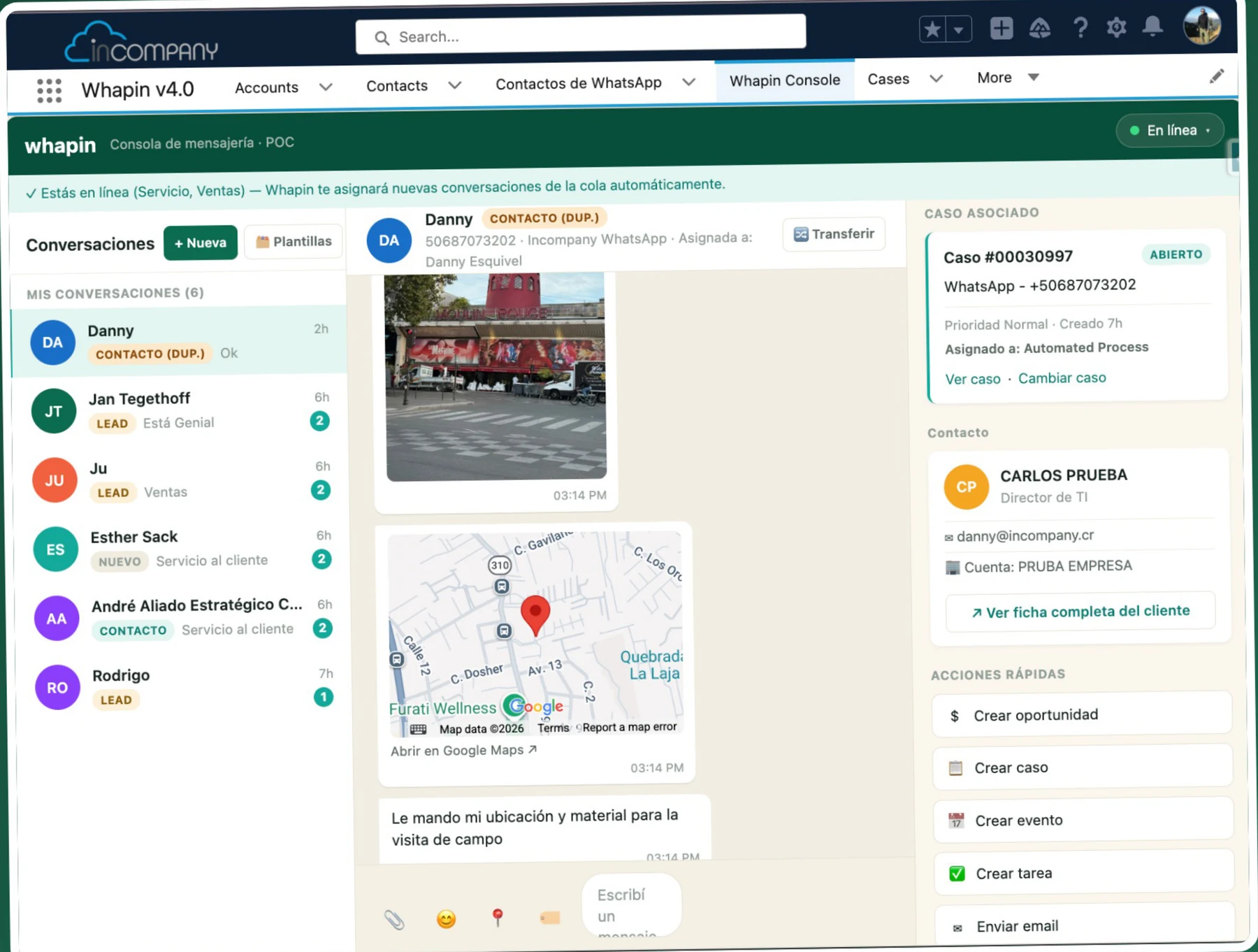Click the ES avatar of Esther Sack
This screenshot has width=1258, height=952.
[x=55, y=549]
